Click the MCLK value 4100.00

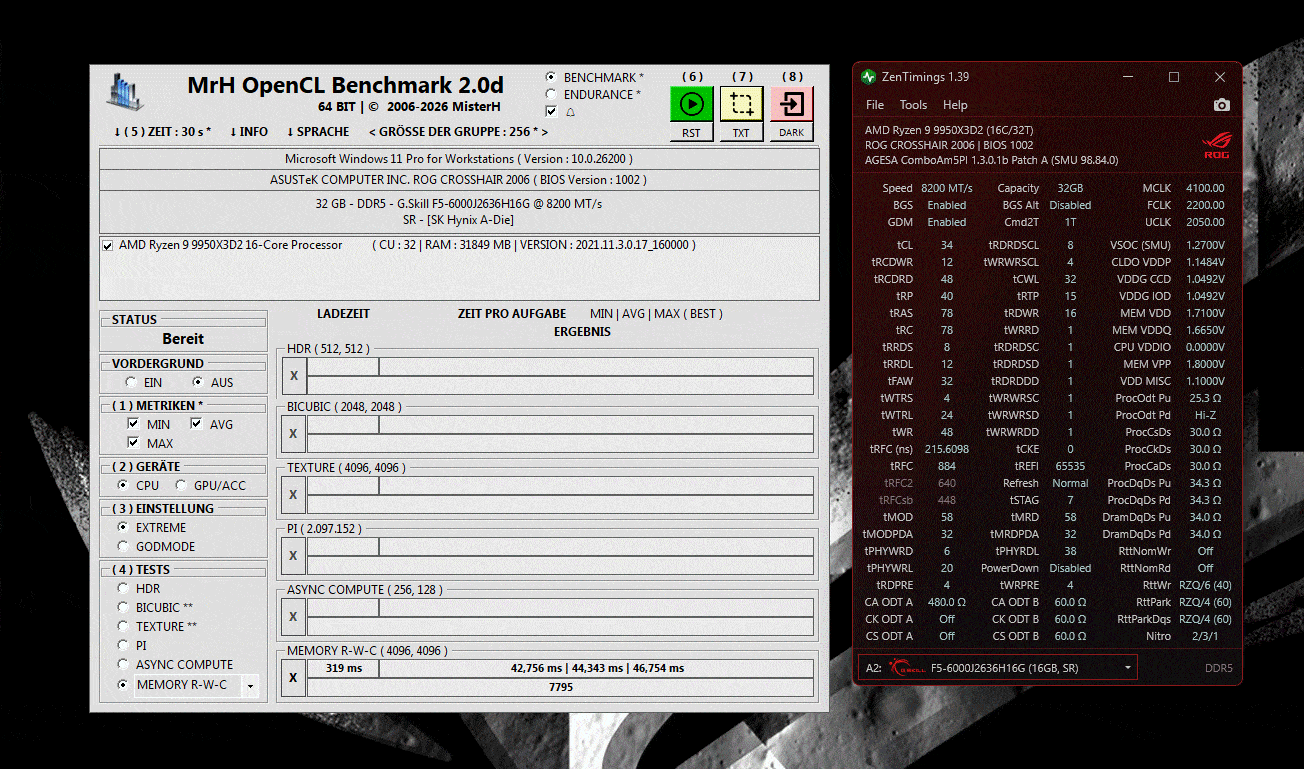pos(1206,188)
